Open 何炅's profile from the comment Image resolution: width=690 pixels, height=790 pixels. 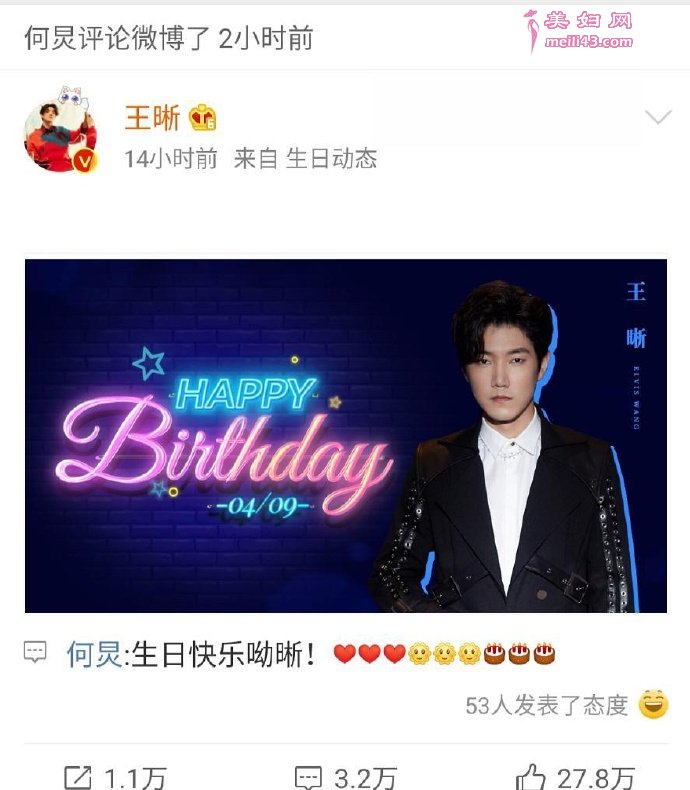click(x=94, y=654)
